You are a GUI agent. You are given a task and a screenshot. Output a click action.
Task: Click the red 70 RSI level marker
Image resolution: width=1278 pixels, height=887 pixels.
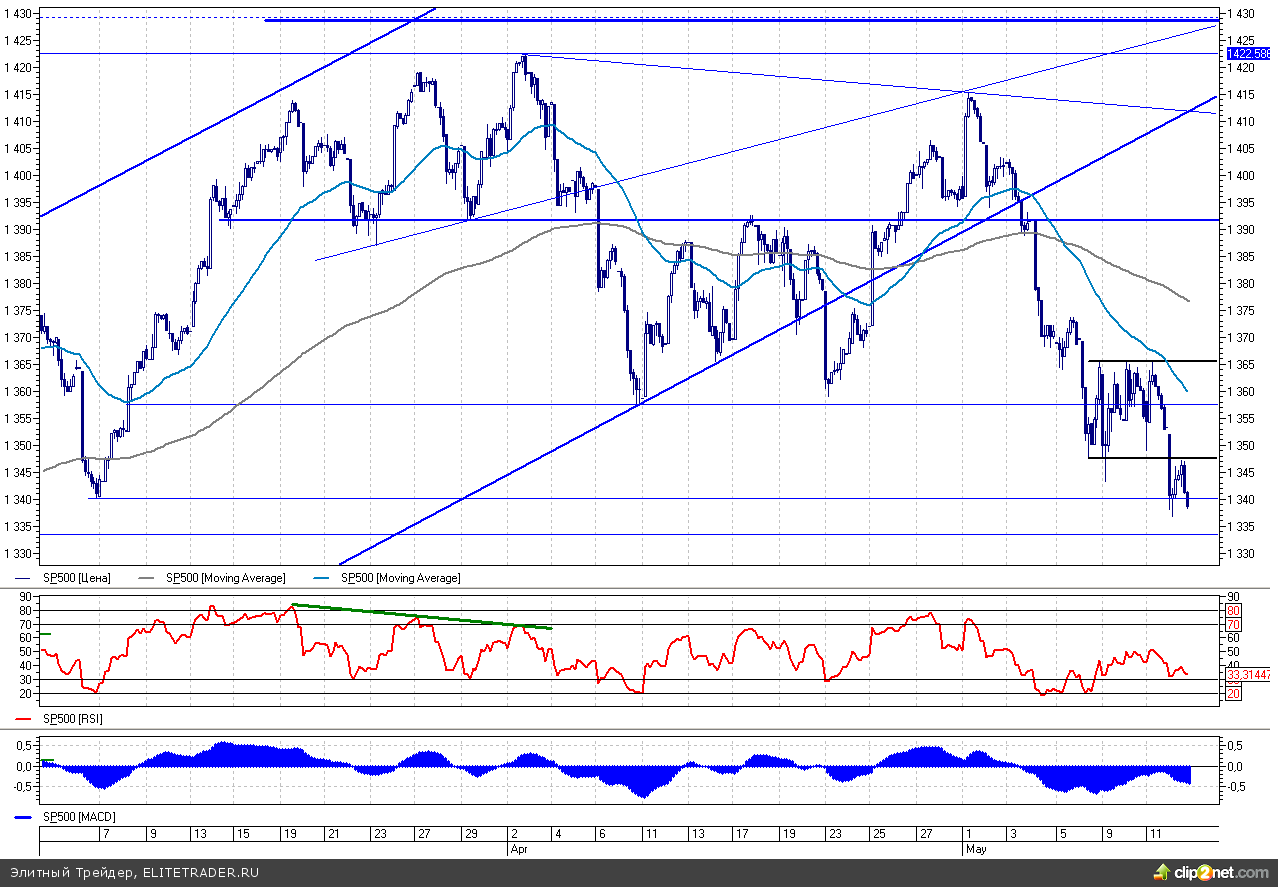point(1234,624)
